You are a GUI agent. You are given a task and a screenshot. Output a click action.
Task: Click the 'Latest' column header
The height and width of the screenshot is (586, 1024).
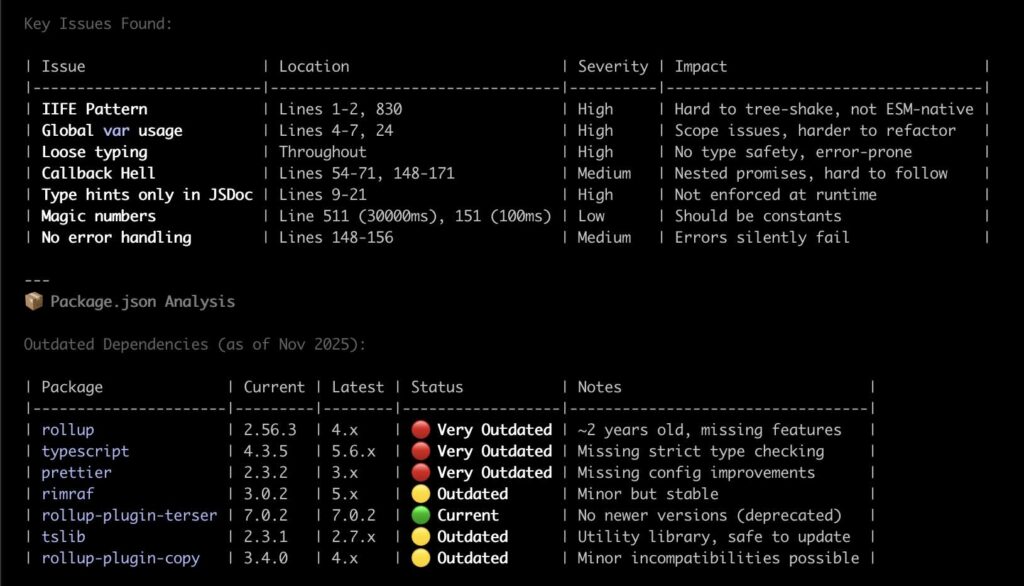(x=358, y=387)
